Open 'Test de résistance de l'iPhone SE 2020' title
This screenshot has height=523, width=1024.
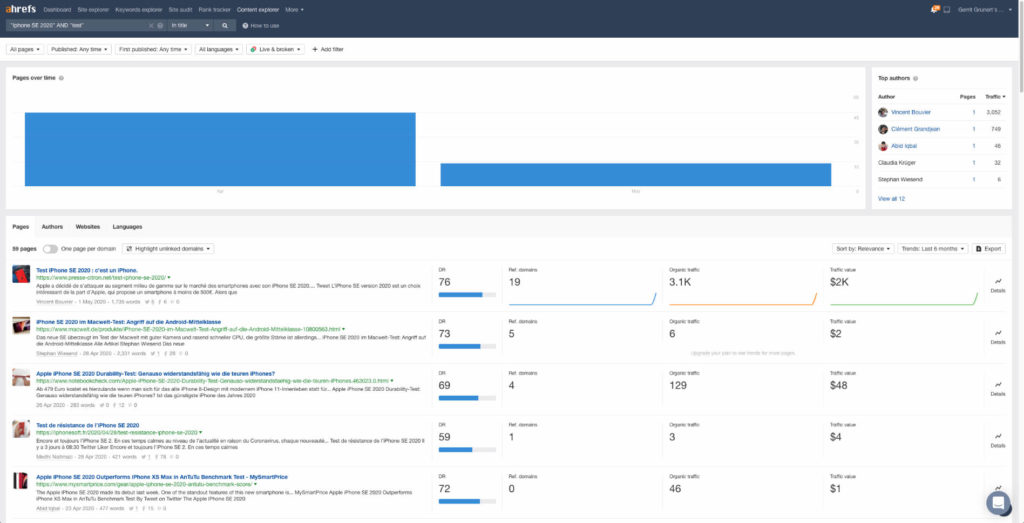(88, 425)
